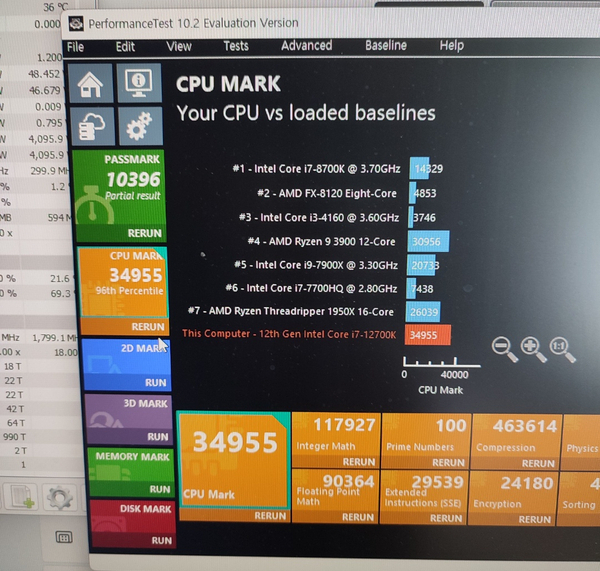Screen dimensions: 600x571
Task: Click 'This Computer - 12th Gen Intel Core i7-12700K' label
Action: click(x=289, y=334)
